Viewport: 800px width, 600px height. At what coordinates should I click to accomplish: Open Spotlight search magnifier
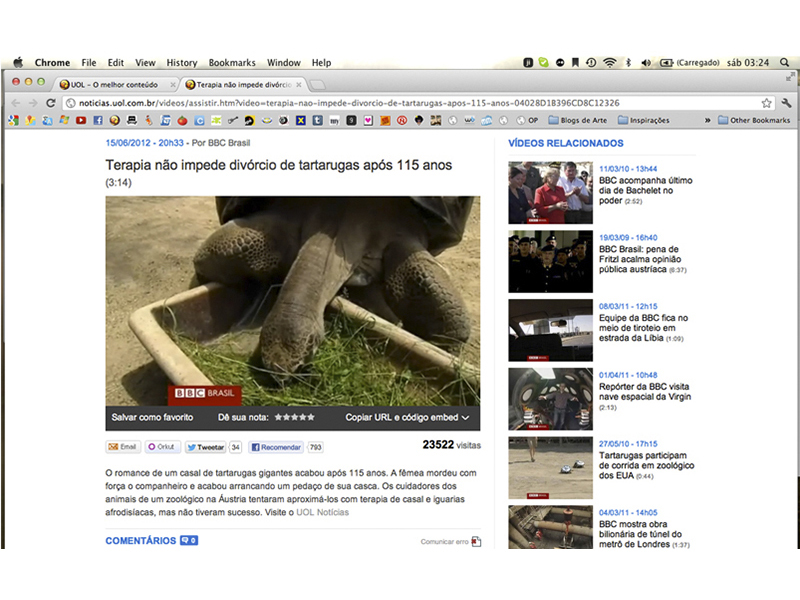point(785,62)
